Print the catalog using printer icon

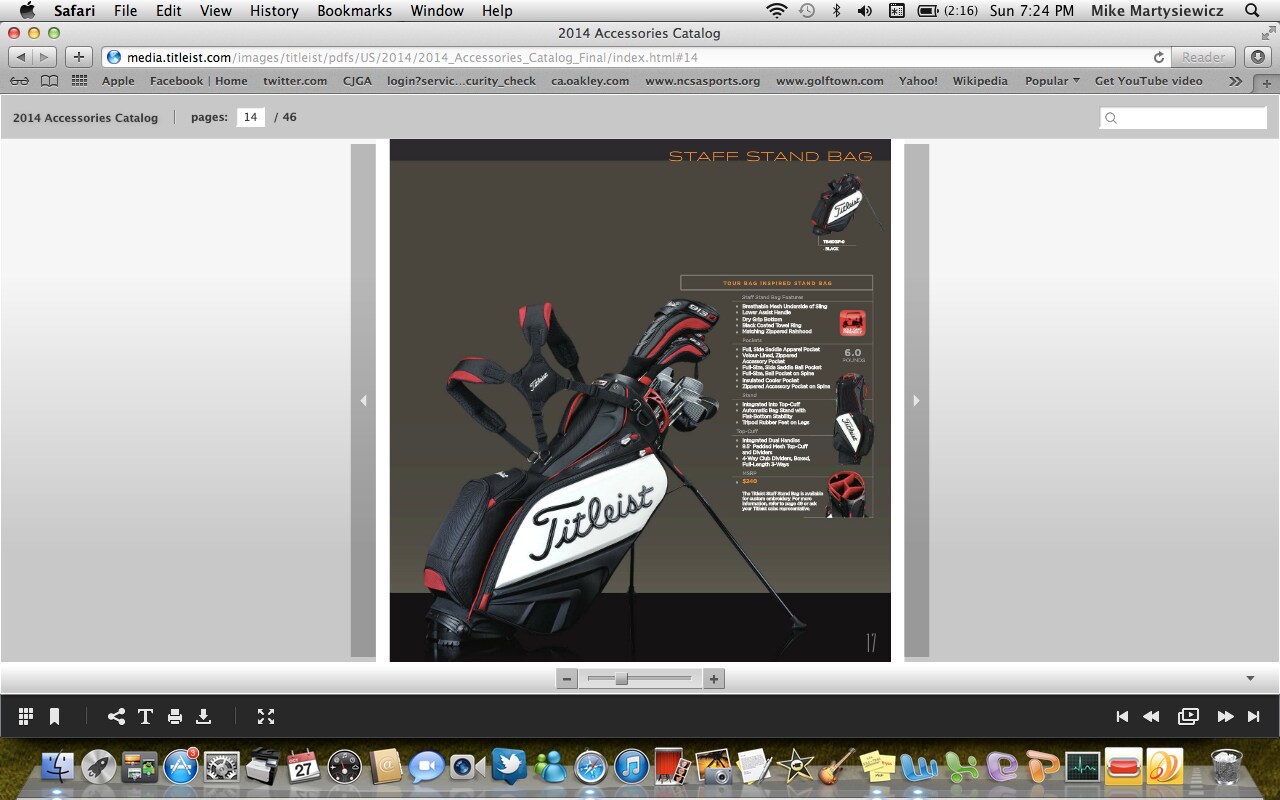175,716
